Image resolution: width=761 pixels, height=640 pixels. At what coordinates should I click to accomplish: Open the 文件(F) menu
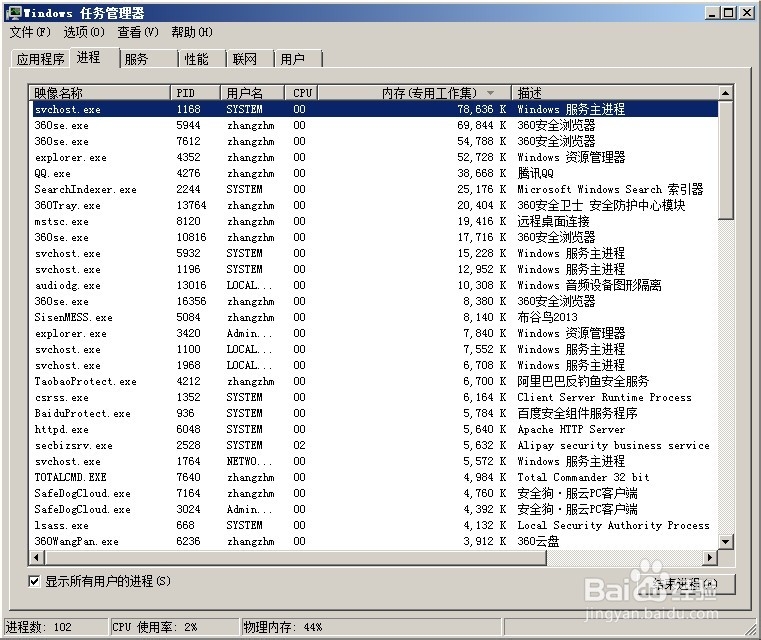[30, 33]
